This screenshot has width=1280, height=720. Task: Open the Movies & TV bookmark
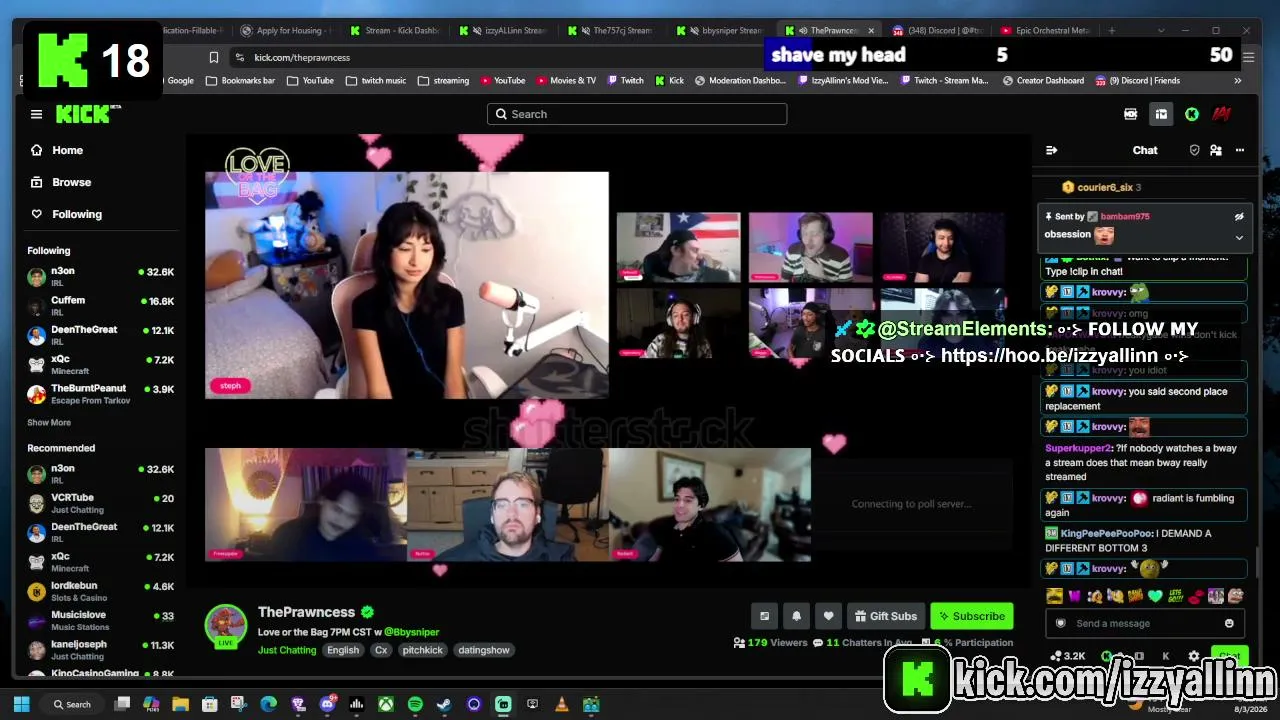pyautogui.click(x=566, y=80)
